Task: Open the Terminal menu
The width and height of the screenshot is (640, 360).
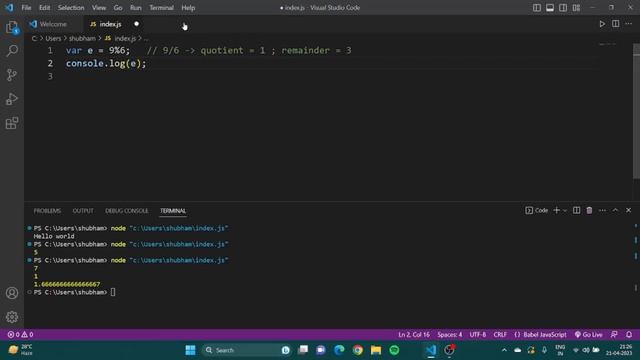Action: 161,8
